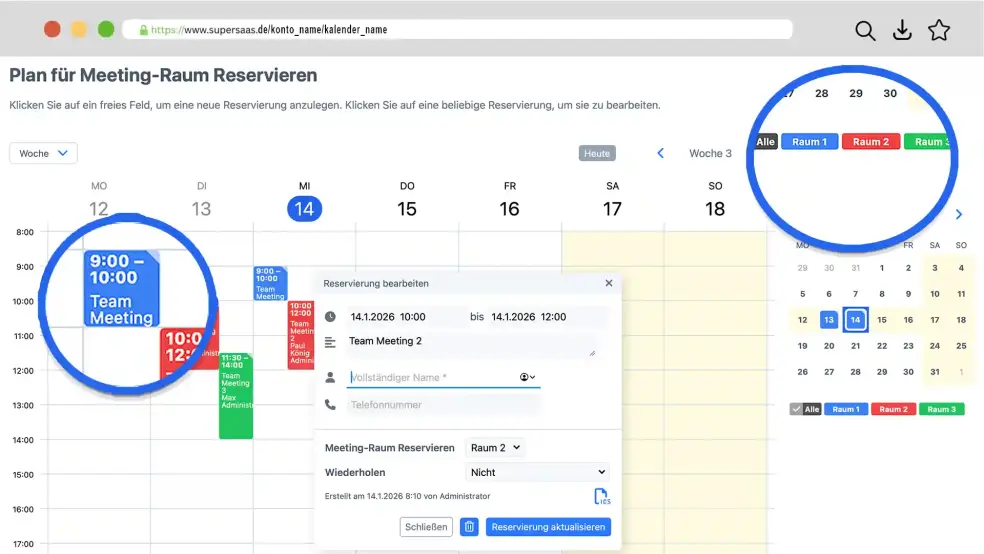Select date 8 in mini calendar

(x=882, y=294)
